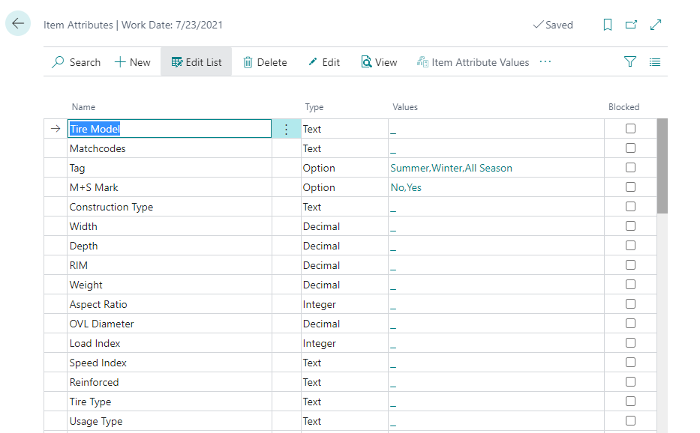This screenshot has height=433, width=700.
Task: Select the OVL Diameter name cell
Action: click(x=170, y=324)
